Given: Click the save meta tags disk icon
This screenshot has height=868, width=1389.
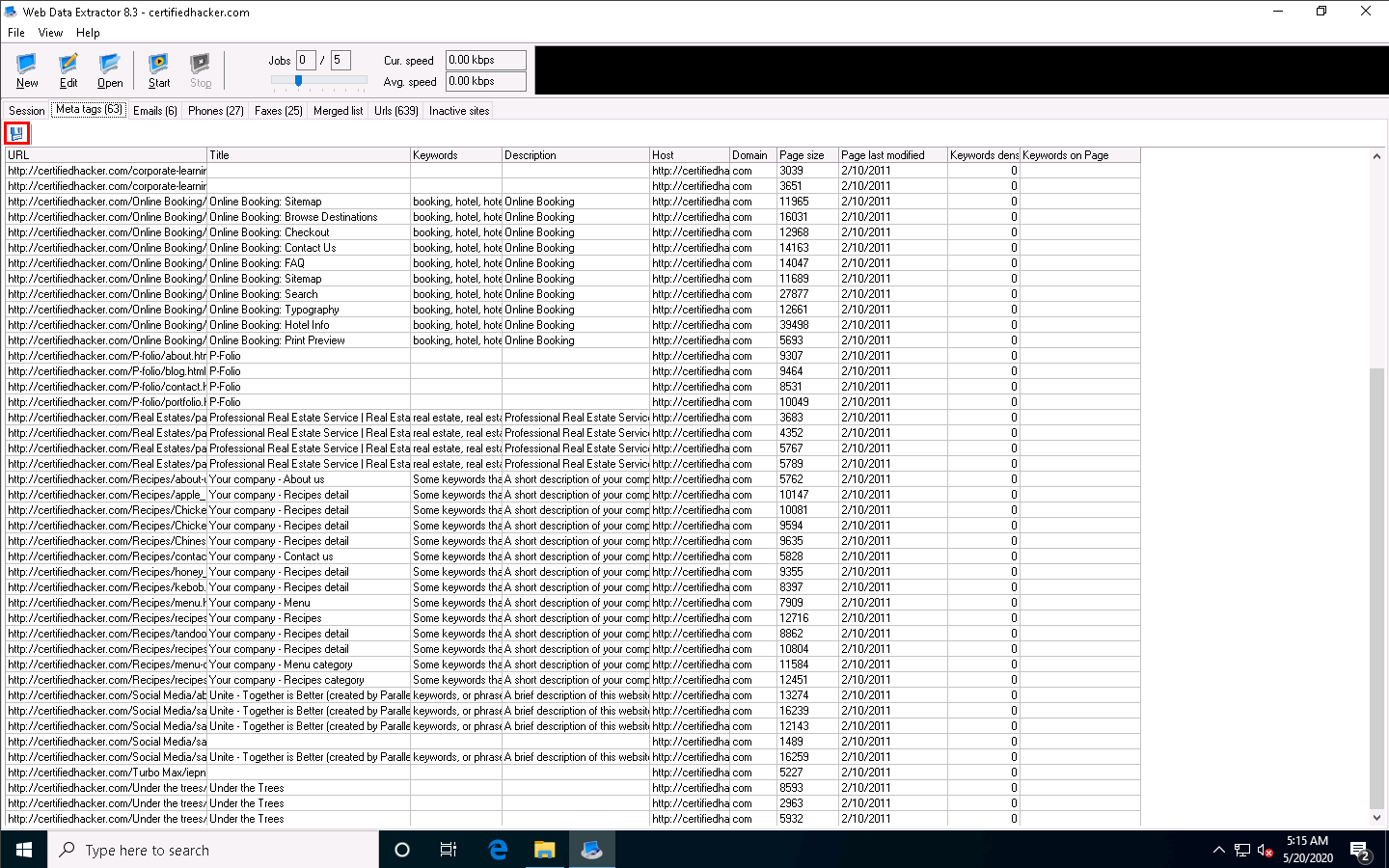Looking at the screenshot, I should coord(16,133).
